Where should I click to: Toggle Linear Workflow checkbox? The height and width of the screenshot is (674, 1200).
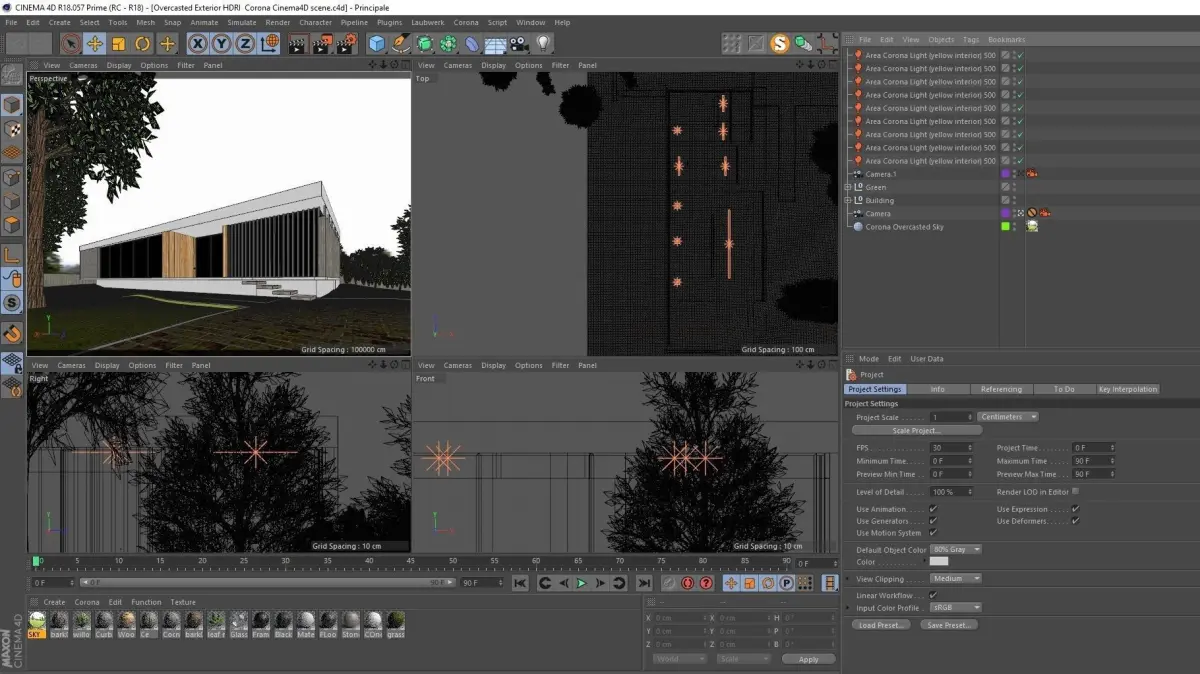tap(933, 595)
